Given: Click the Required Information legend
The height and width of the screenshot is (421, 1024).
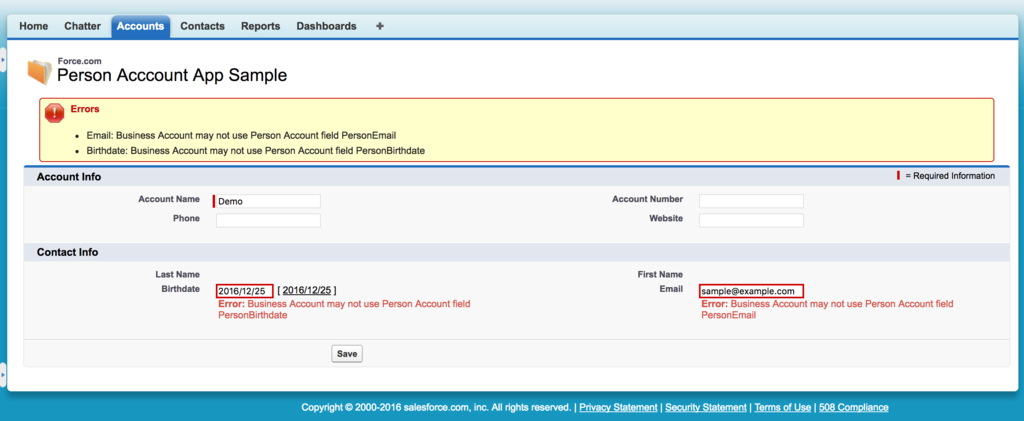Looking at the screenshot, I should pyautogui.click(x=946, y=176).
